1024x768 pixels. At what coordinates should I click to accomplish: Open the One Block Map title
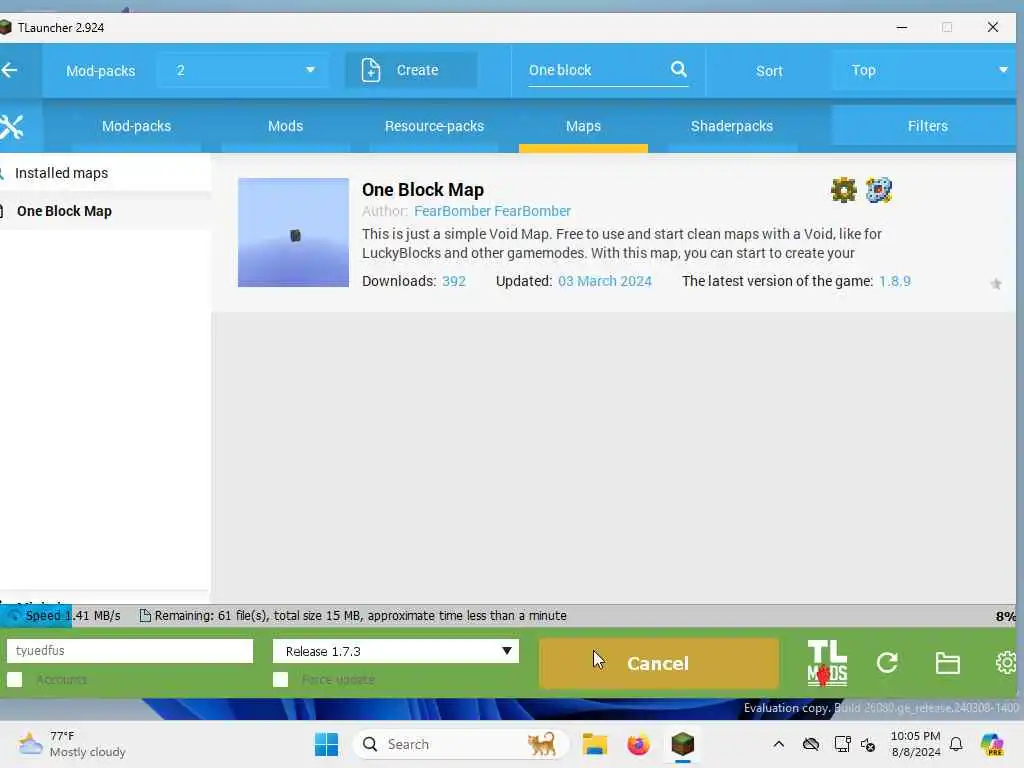[423, 189]
